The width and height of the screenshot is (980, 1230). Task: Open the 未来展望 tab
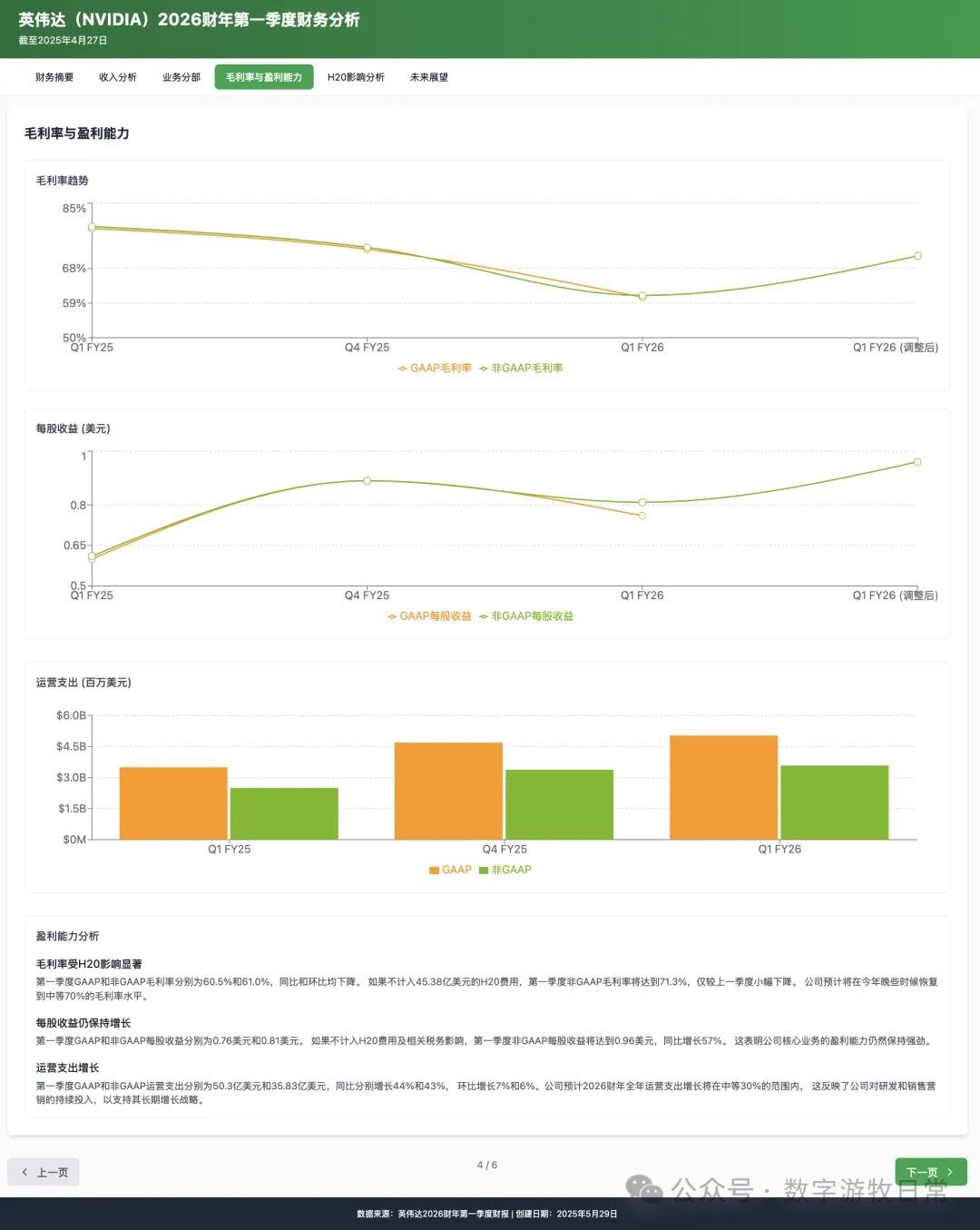pyautogui.click(x=429, y=77)
